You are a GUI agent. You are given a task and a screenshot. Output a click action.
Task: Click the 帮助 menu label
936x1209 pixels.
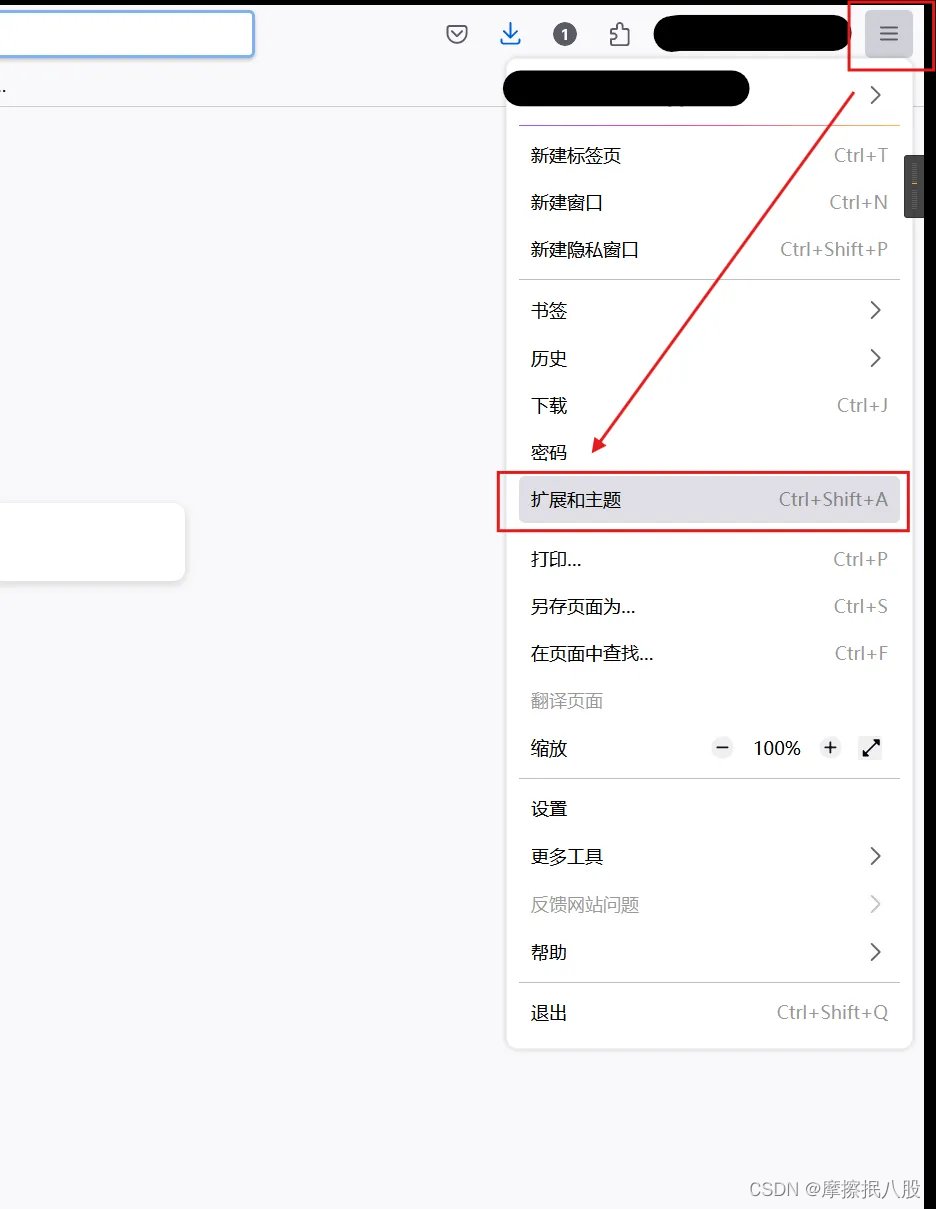549,953
